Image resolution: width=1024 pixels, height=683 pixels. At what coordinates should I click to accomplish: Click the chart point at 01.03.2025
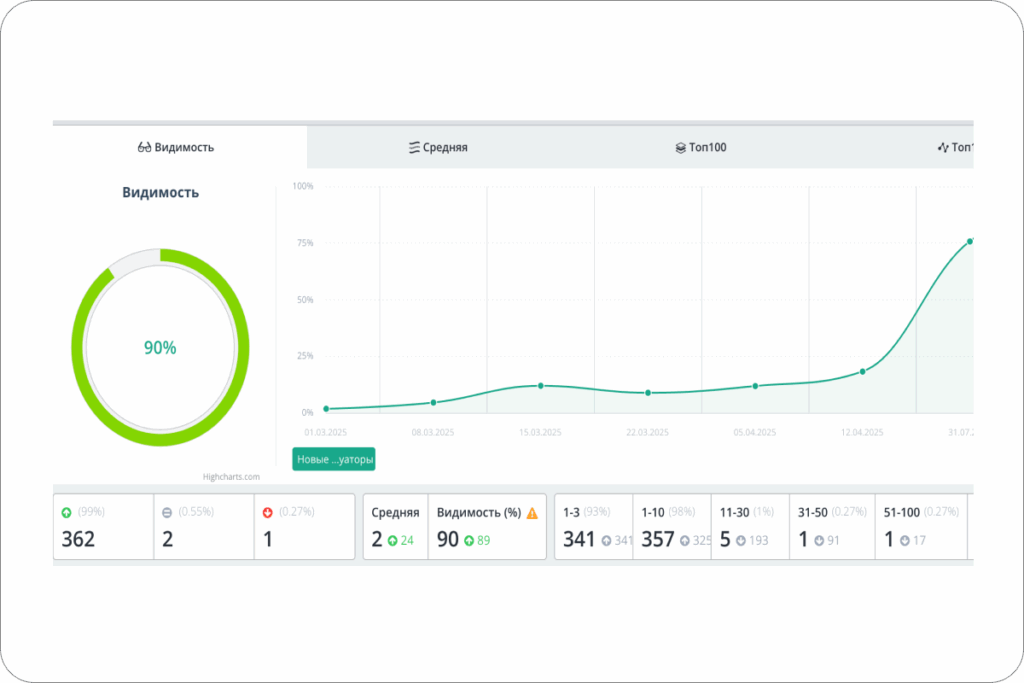[327, 409]
